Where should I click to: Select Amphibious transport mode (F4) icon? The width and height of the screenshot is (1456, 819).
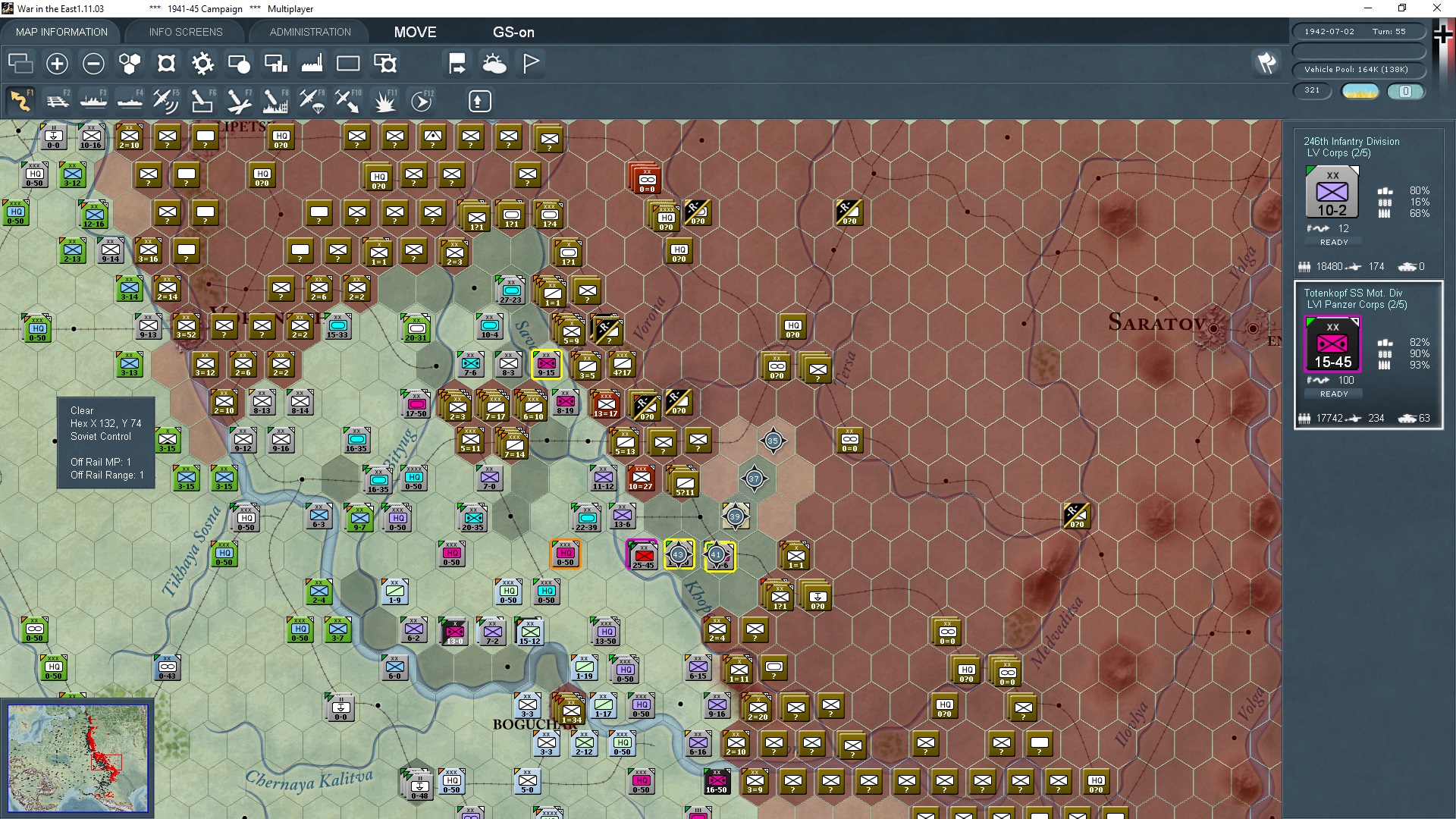click(x=130, y=101)
